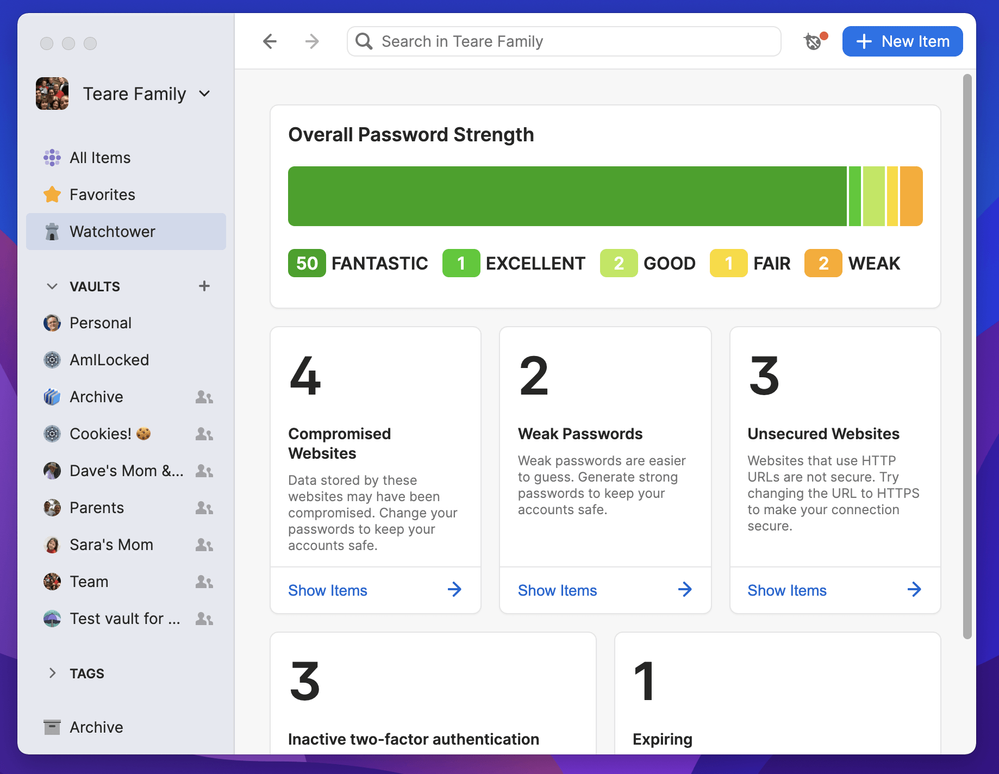Click shared people icon beside Parents vault
The image size is (999, 774).
click(204, 508)
